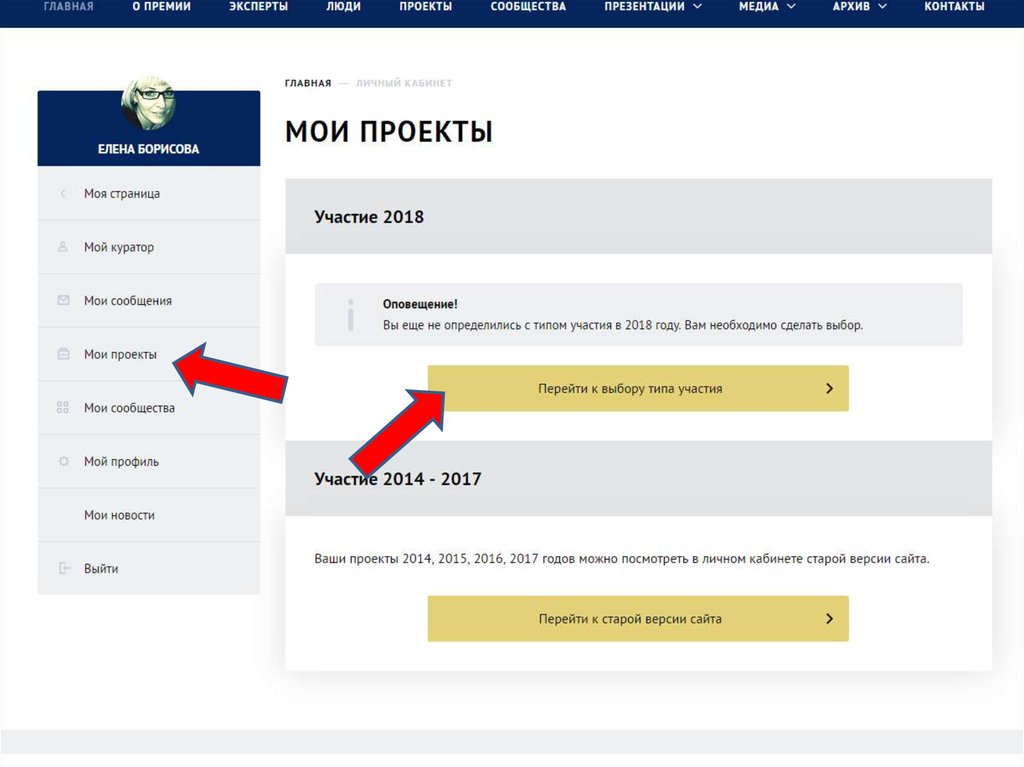Image resolution: width=1024 pixels, height=767 pixels.
Task: Click the info icon in the Оповещение box
Action: pos(351,314)
